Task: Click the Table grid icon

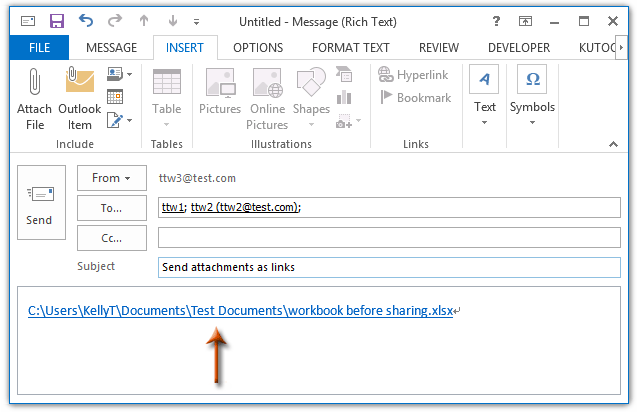Action: click(166, 82)
